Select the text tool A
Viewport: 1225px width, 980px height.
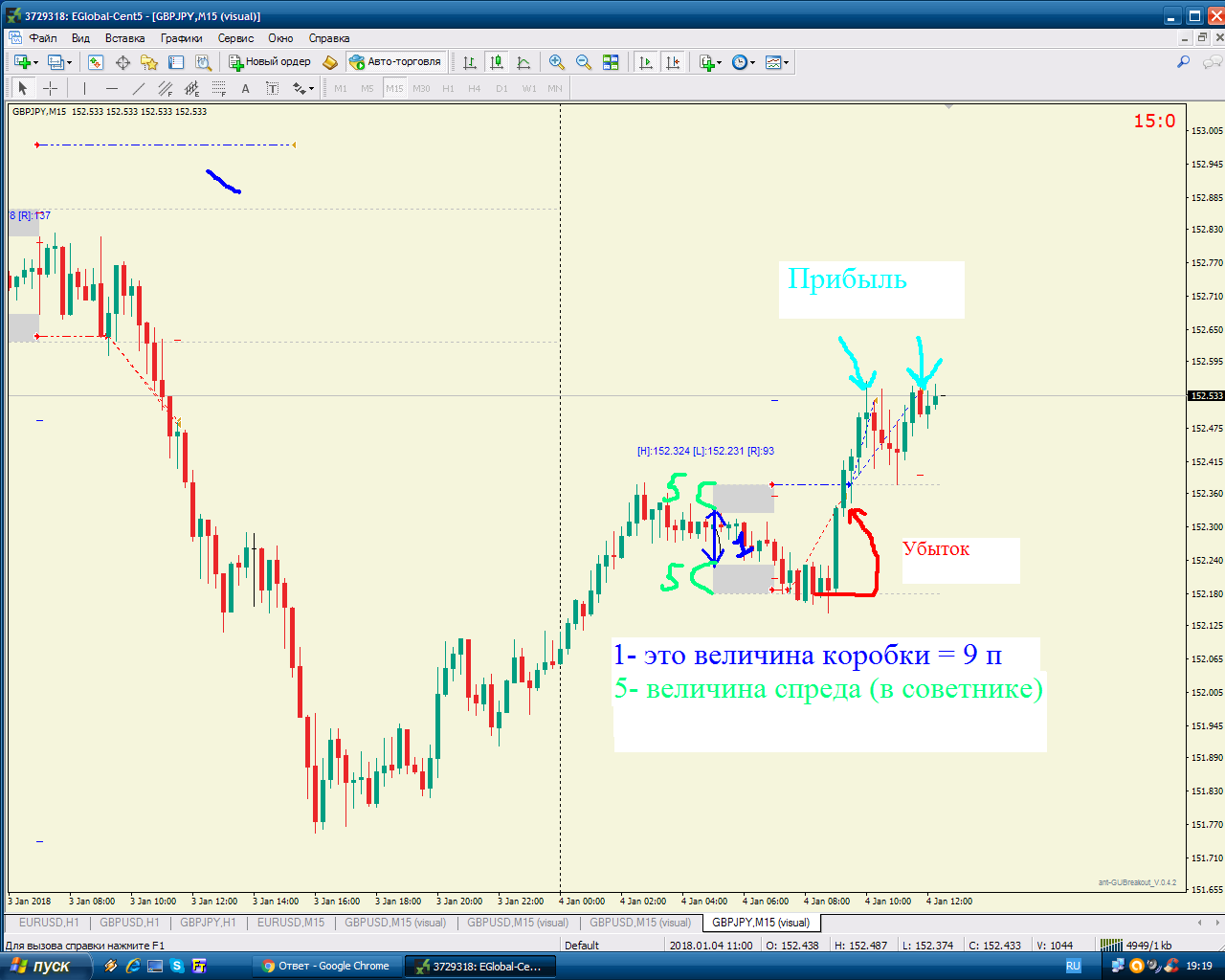245,88
